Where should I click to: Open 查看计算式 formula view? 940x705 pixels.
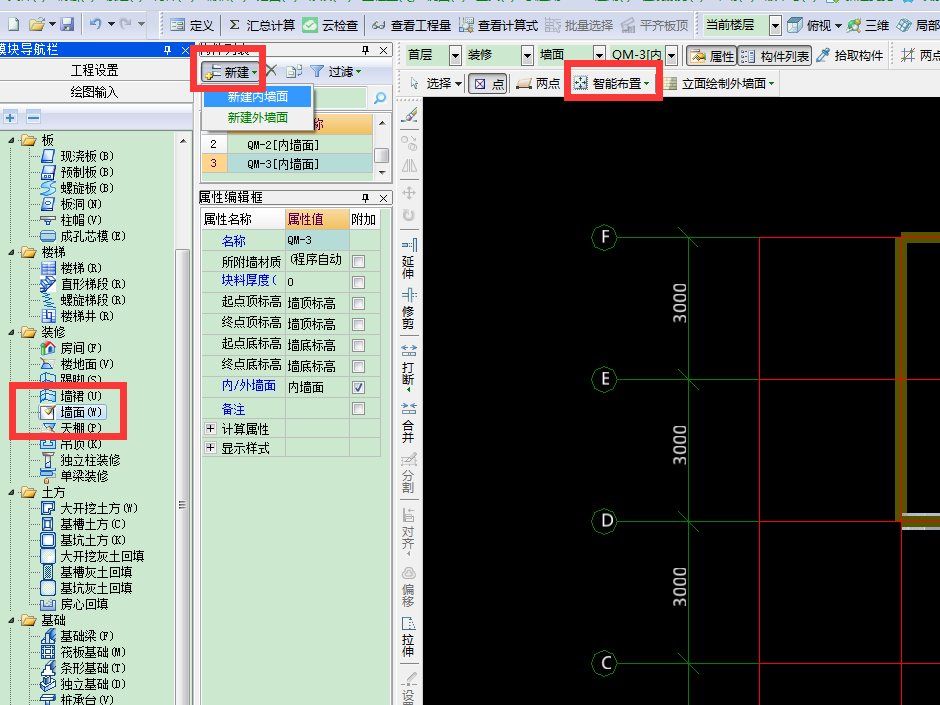point(498,25)
